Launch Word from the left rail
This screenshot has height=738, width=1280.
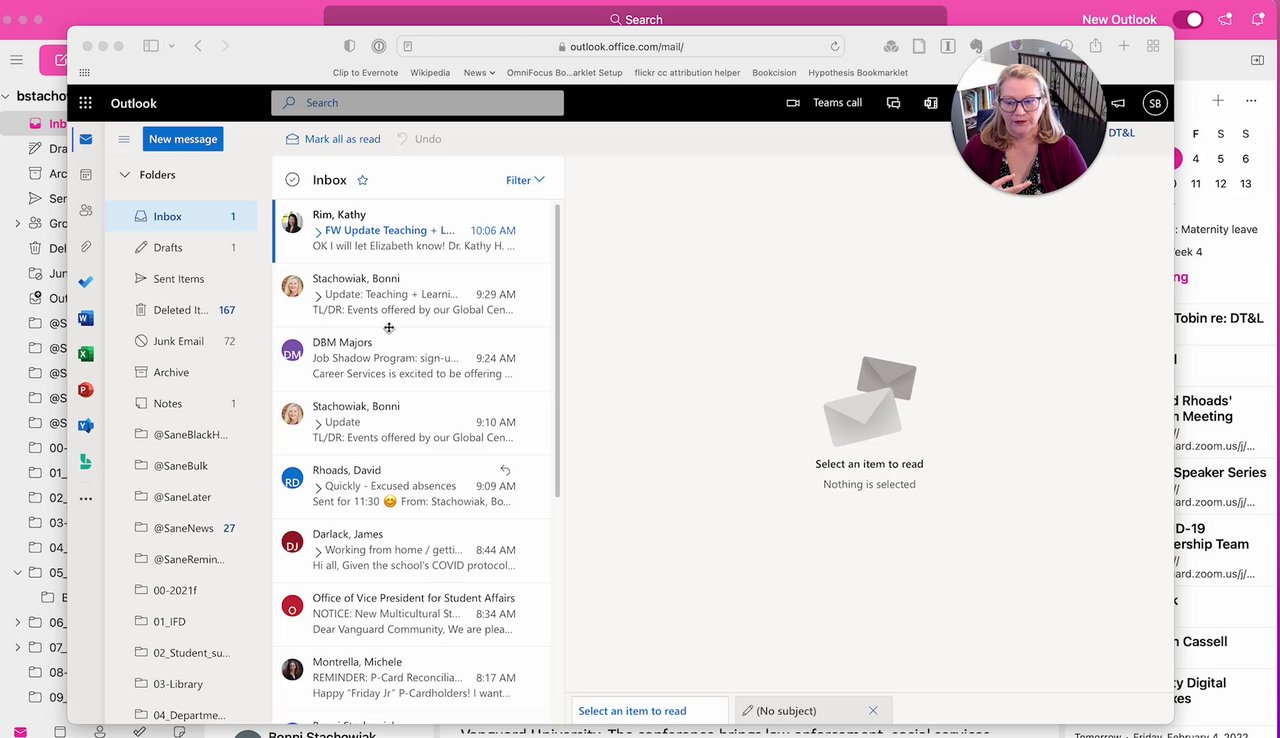86,318
